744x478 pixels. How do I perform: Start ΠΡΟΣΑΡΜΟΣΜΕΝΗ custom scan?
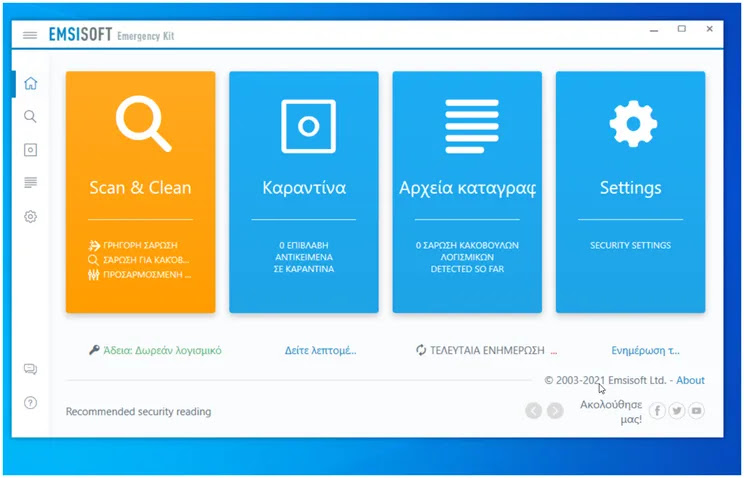click(140, 275)
